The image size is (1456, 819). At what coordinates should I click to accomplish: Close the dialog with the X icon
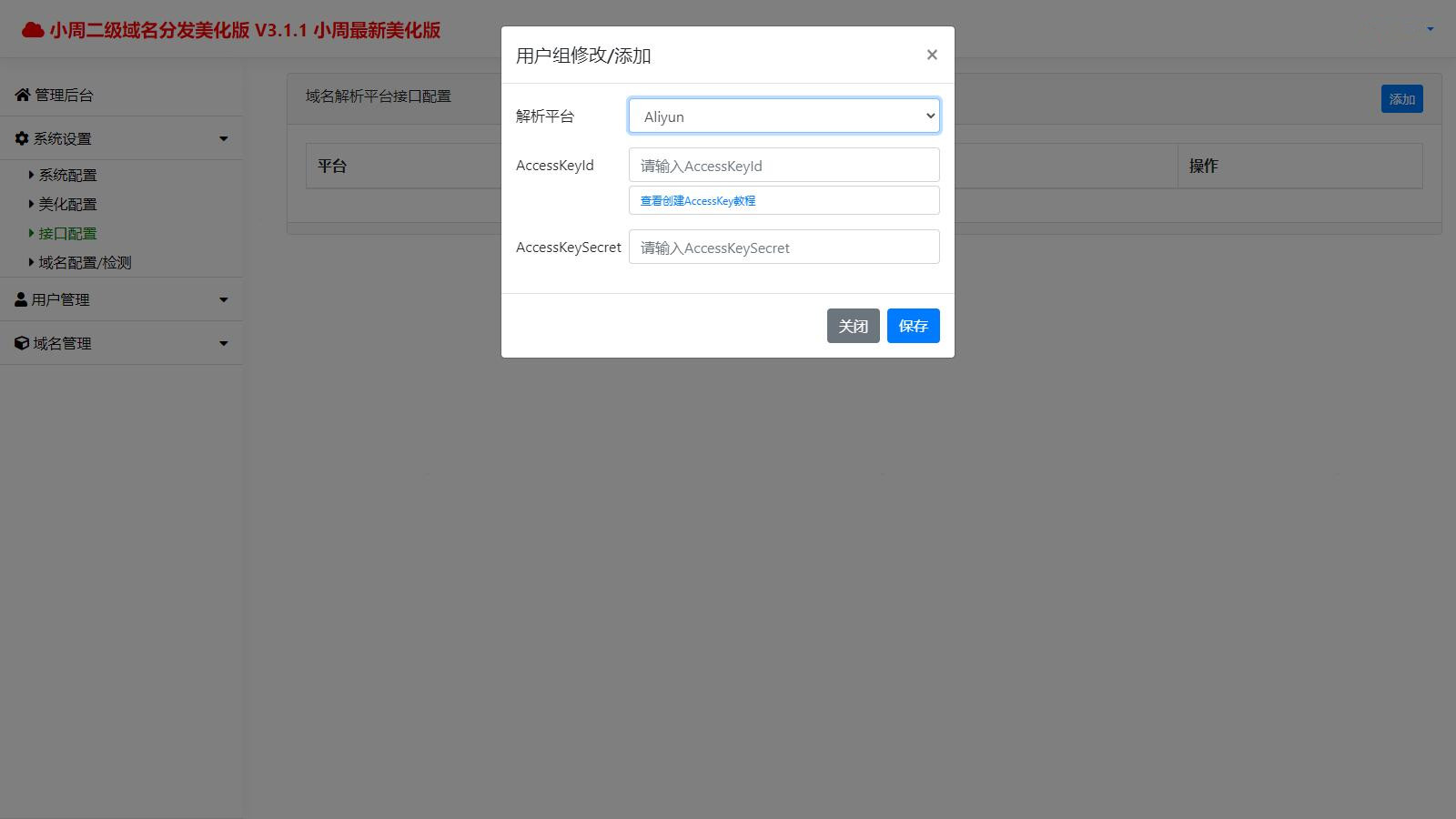(932, 55)
